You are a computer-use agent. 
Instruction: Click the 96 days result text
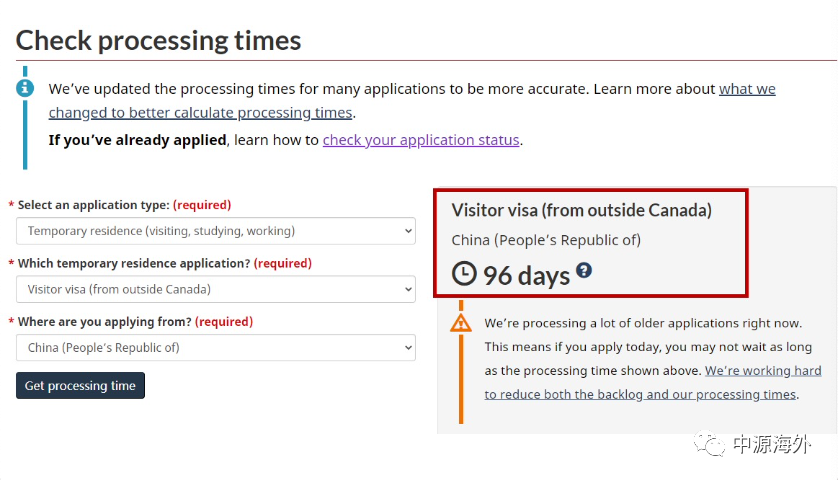526,276
